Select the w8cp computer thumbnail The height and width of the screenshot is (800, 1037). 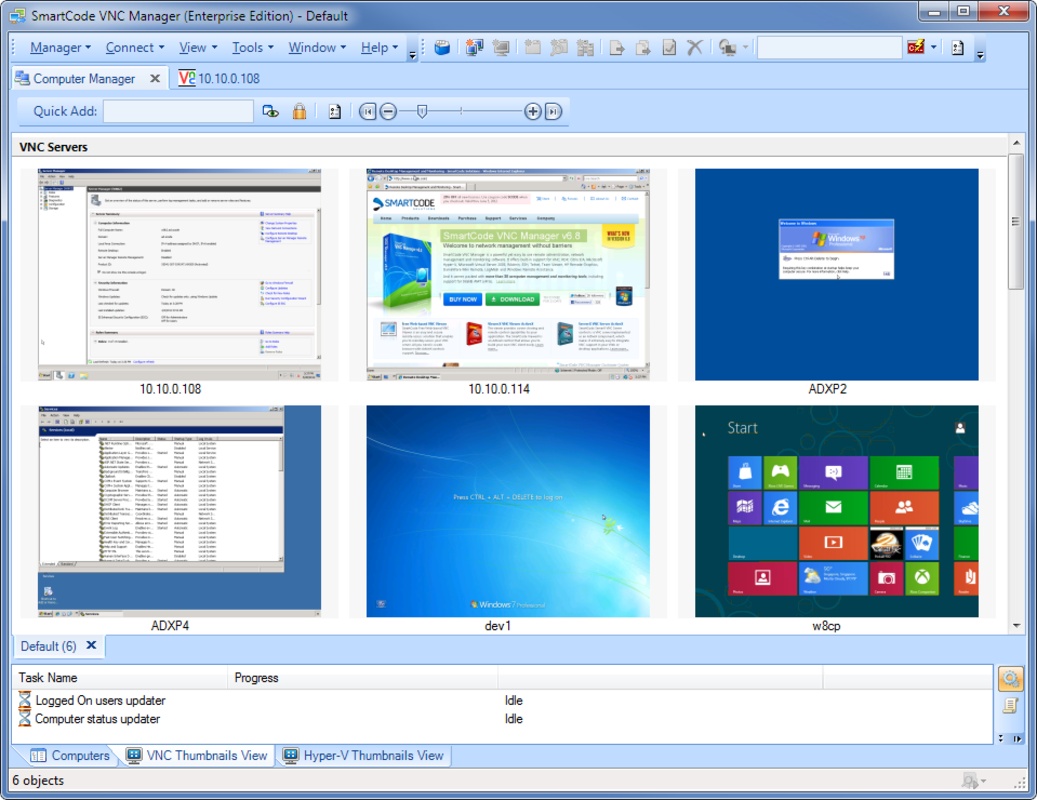[x=837, y=511]
